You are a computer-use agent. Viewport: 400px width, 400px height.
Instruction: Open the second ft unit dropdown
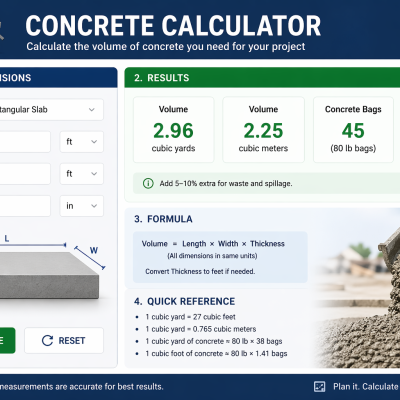tap(82, 174)
